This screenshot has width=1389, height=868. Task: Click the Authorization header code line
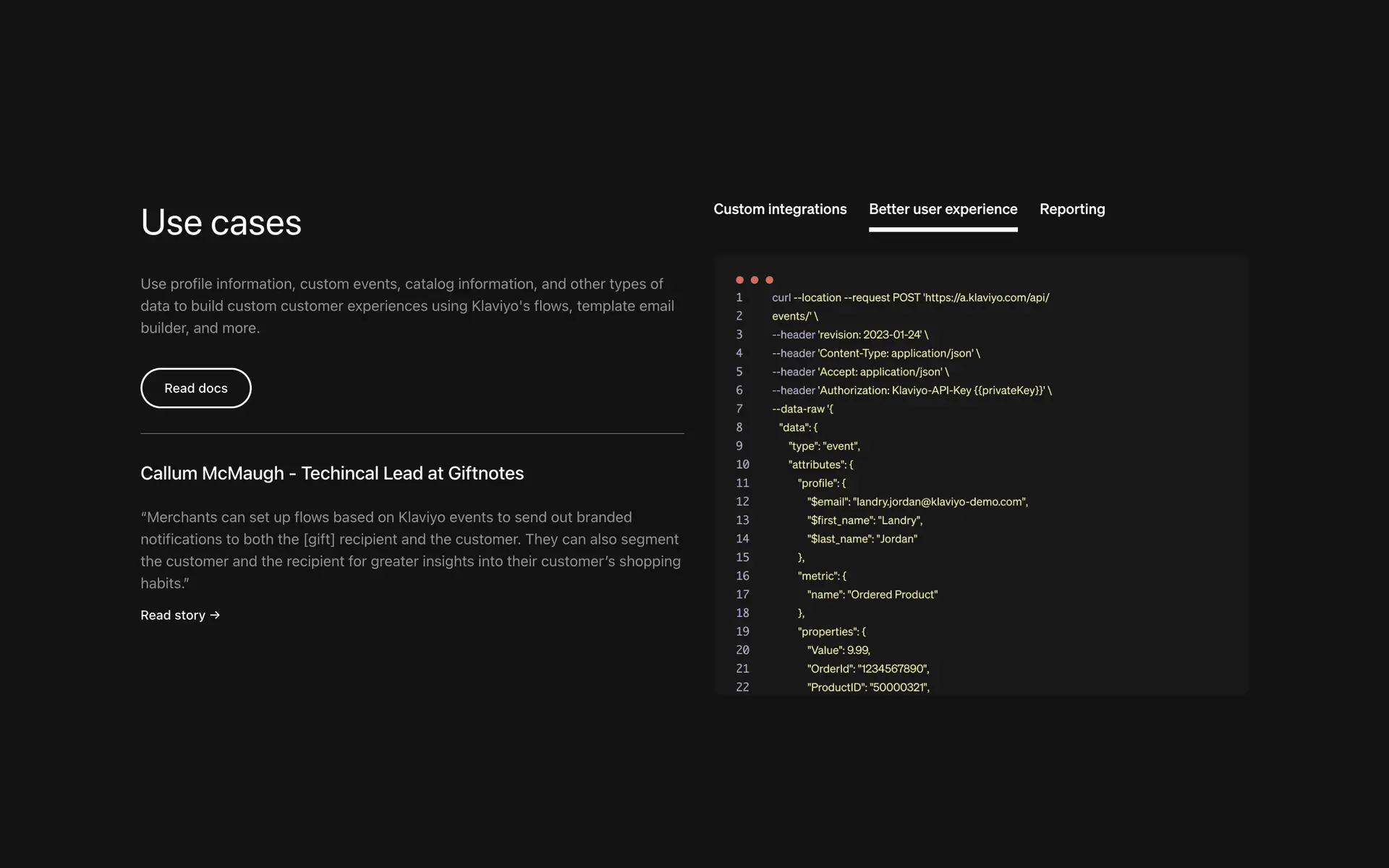click(x=912, y=391)
